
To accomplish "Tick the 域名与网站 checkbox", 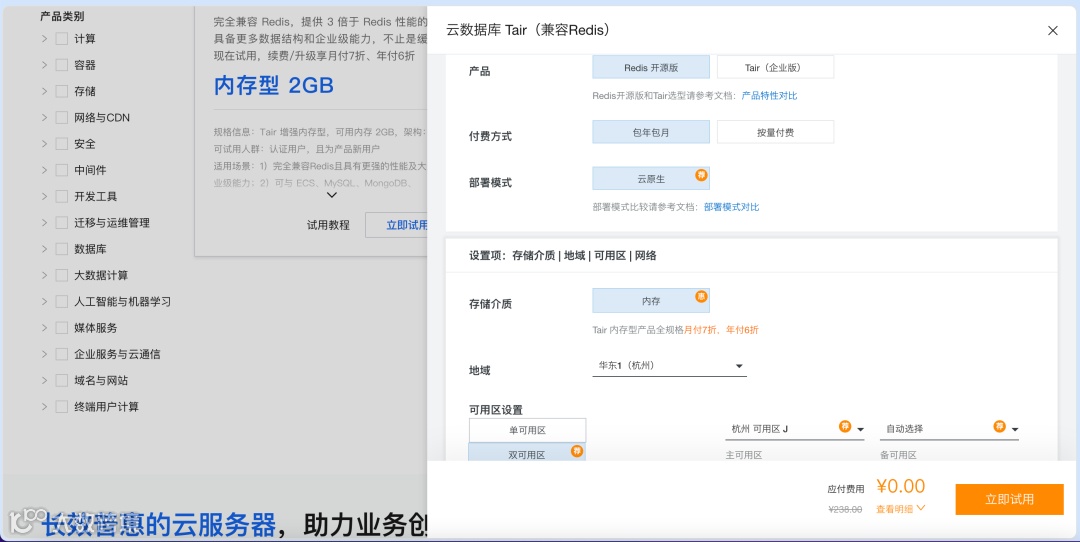I will click(x=62, y=380).
